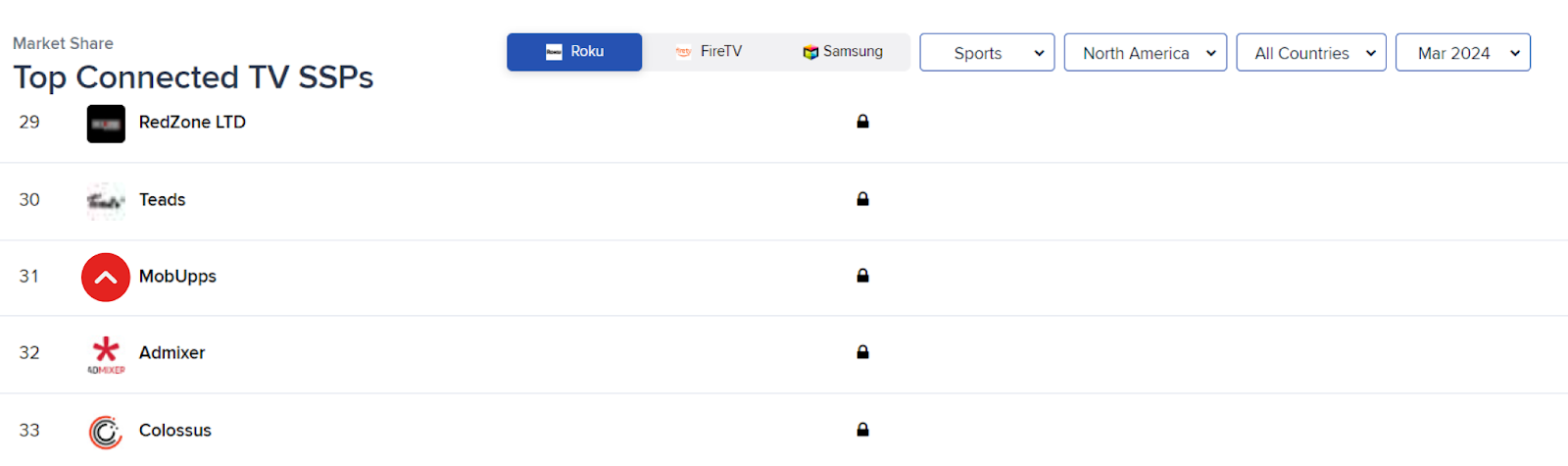
Task: Open the North America region dropdown
Action: pos(1145,53)
